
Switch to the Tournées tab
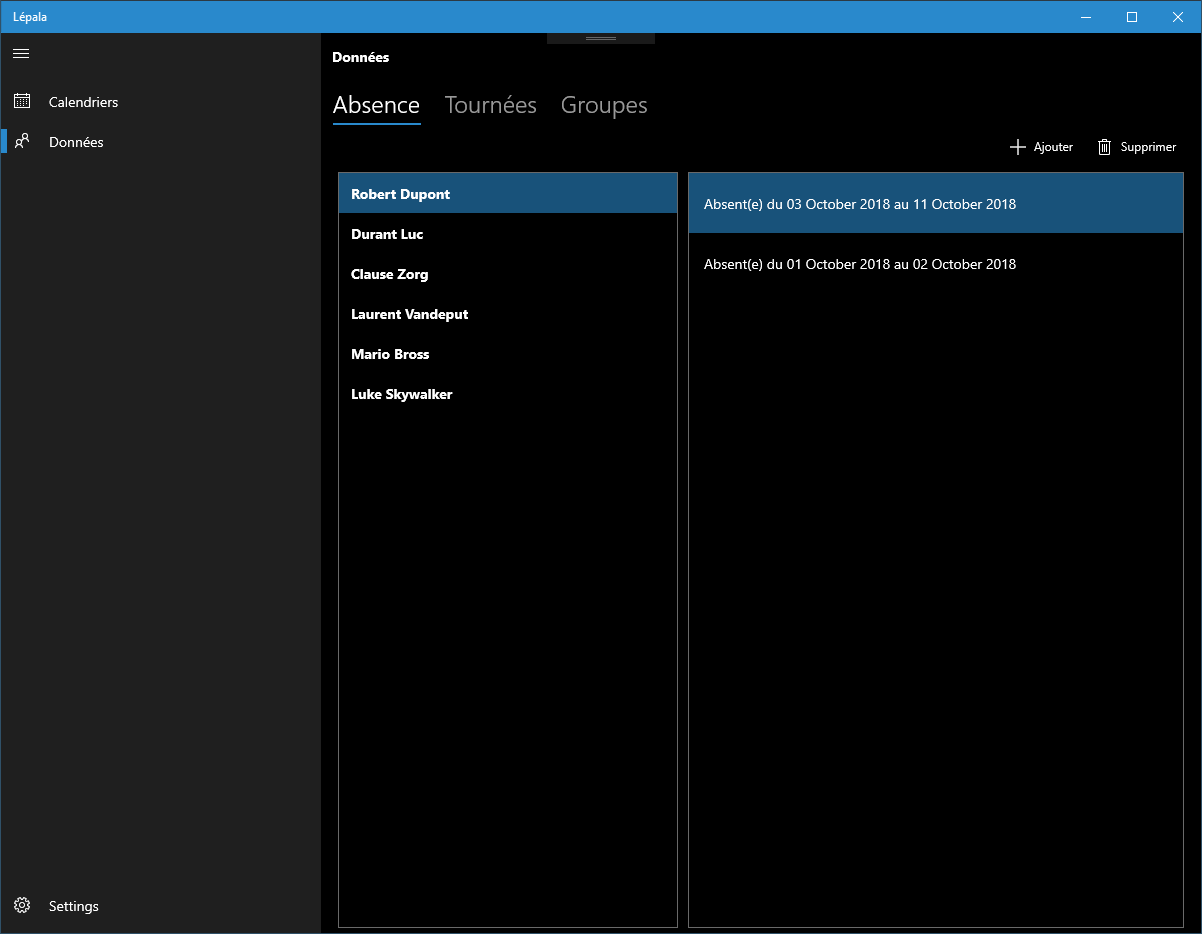point(490,105)
